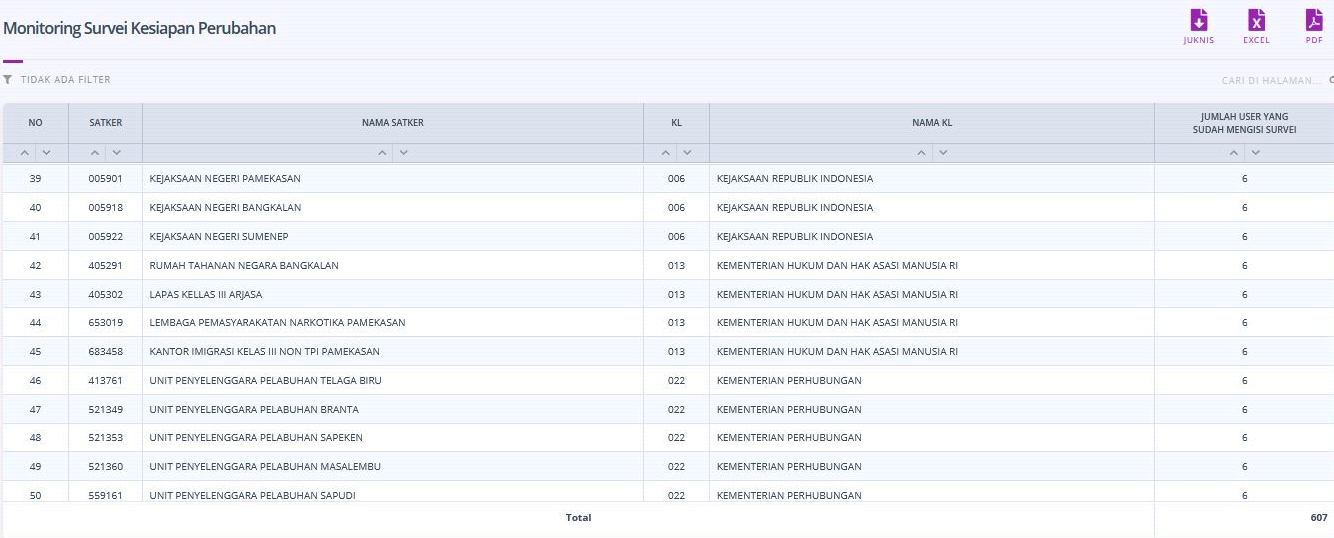Screen dimensions: 1334x538
Task: Click satker code 559161
Action: point(105,495)
